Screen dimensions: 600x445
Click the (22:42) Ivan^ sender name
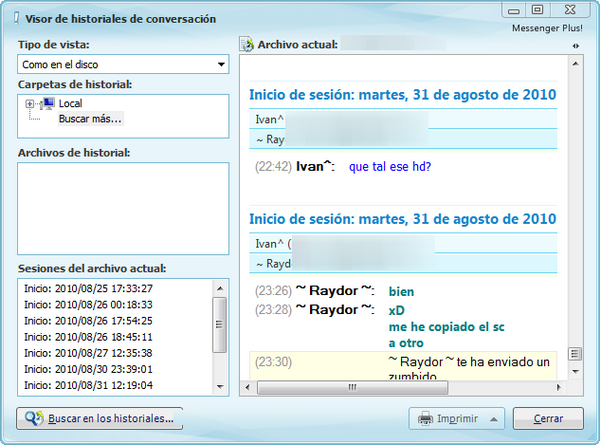315,166
